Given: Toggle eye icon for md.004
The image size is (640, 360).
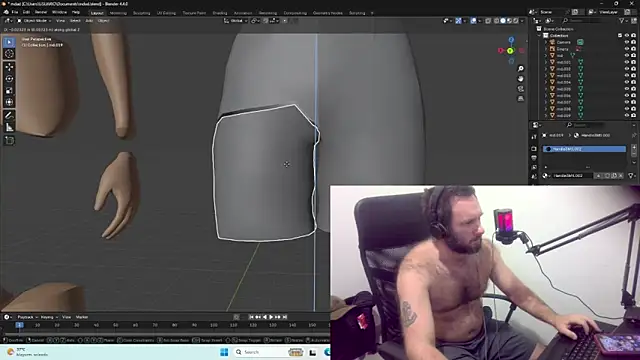Looking at the screenshot, I should pos(627,82).
